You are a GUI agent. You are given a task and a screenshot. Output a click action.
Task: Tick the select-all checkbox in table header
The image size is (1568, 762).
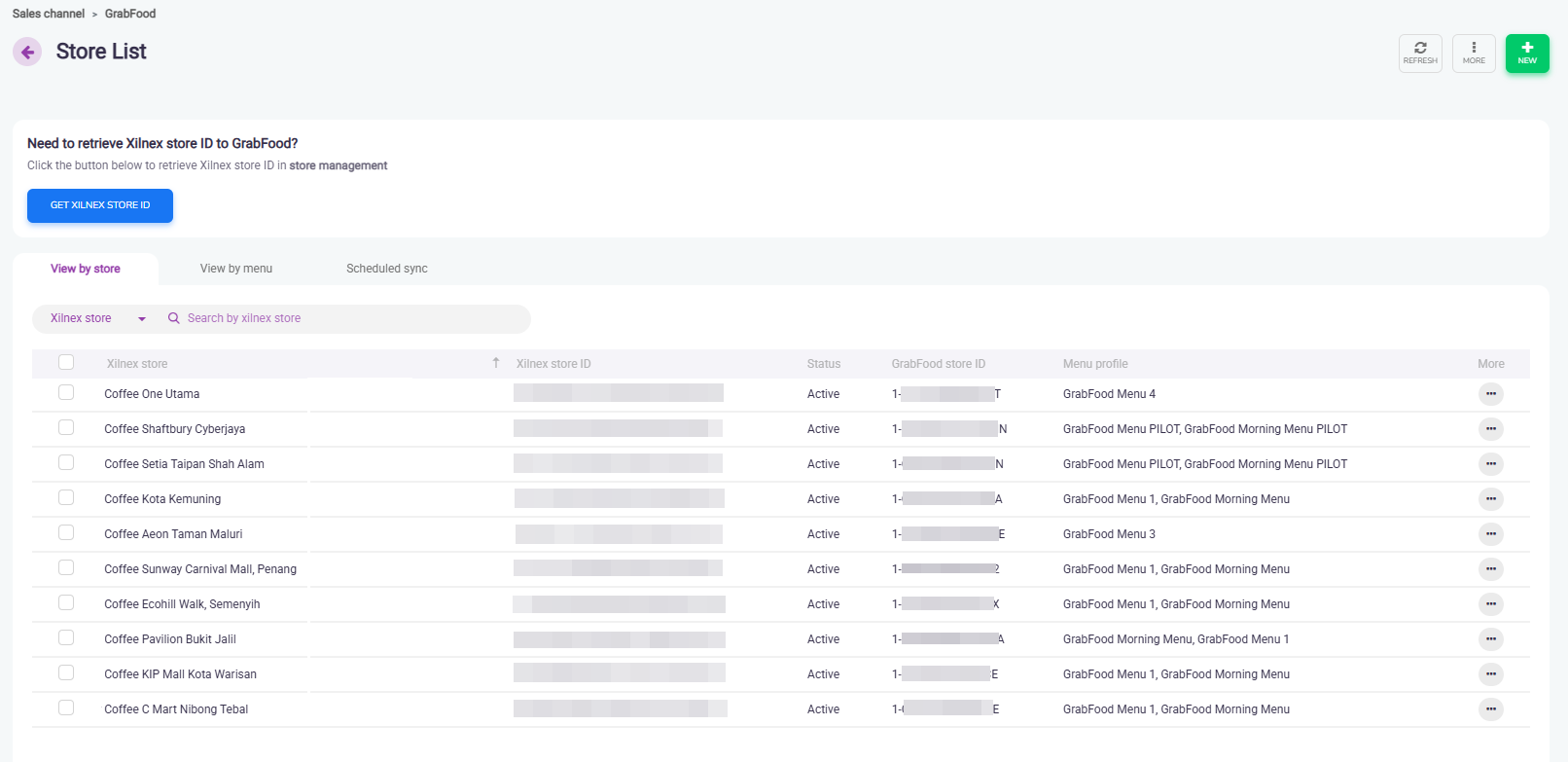pos(66,363)
